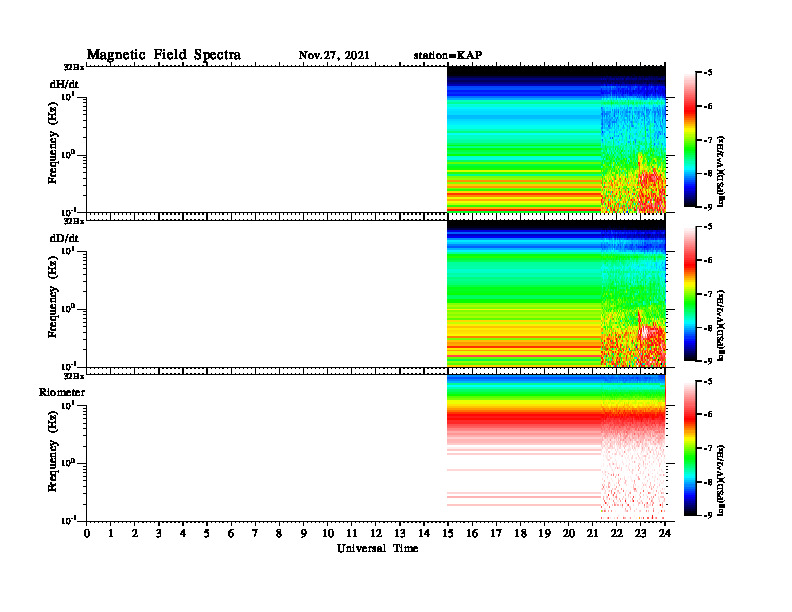This screenshot has height=612, width=792.
Task: Click the dH/dt spectrogram color bar
Action: pos(690,139)
